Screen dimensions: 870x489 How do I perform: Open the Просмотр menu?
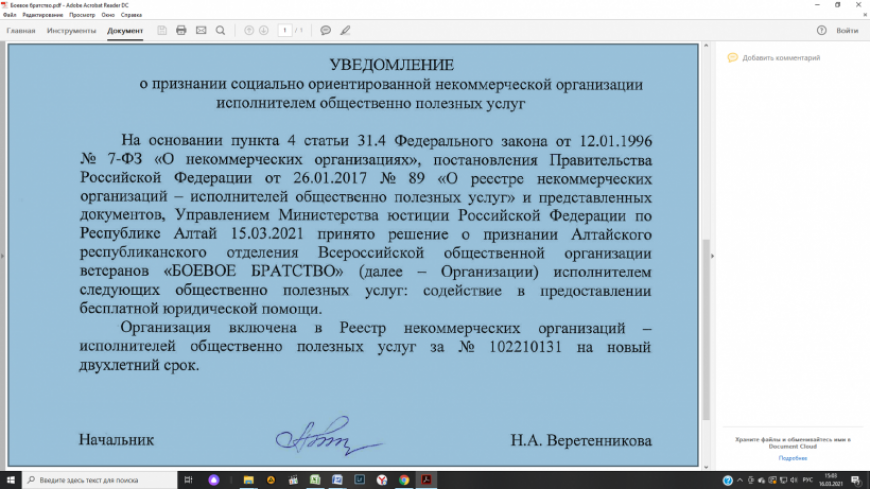point(82,15)
